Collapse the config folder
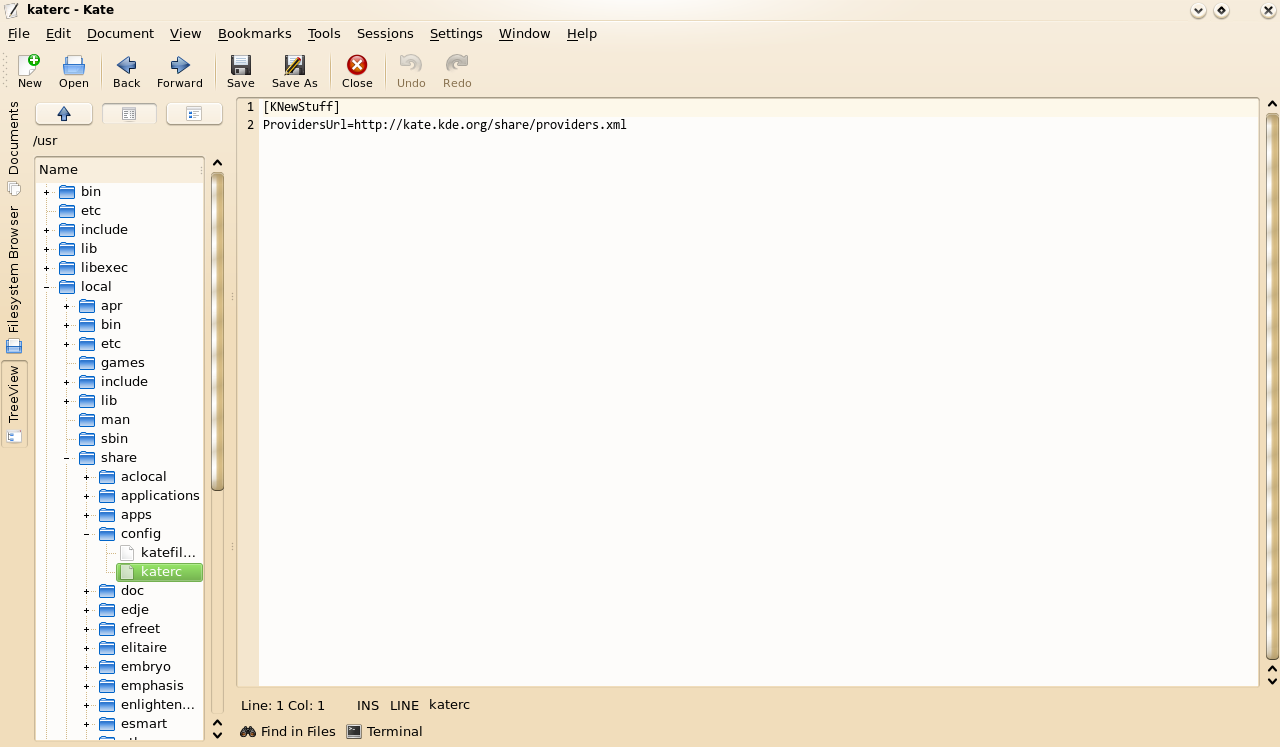The height and width of the screenshot is (747, 1280). (x=87, y=534)
